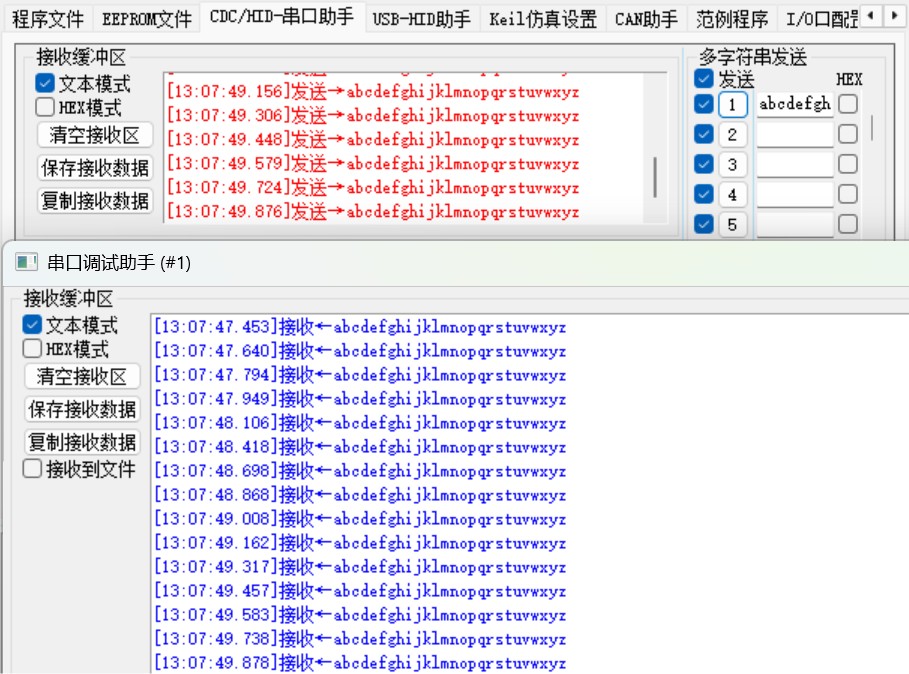
Task: Click 复制接收数据 in 串口调试助手 (#1) window
Action: (x=82, y=442)
